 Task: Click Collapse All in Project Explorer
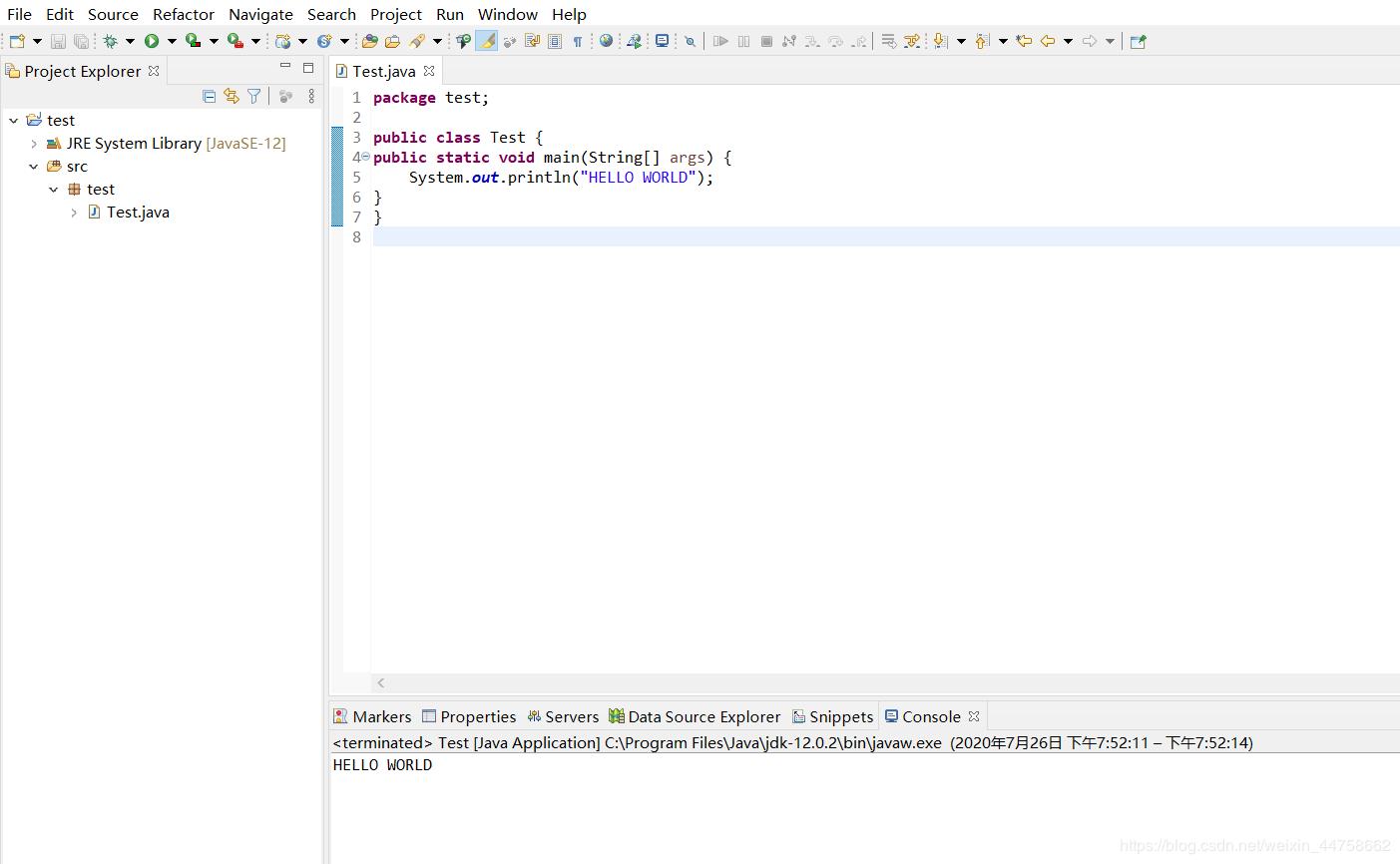pyautogui.click(x=209, y=96)
